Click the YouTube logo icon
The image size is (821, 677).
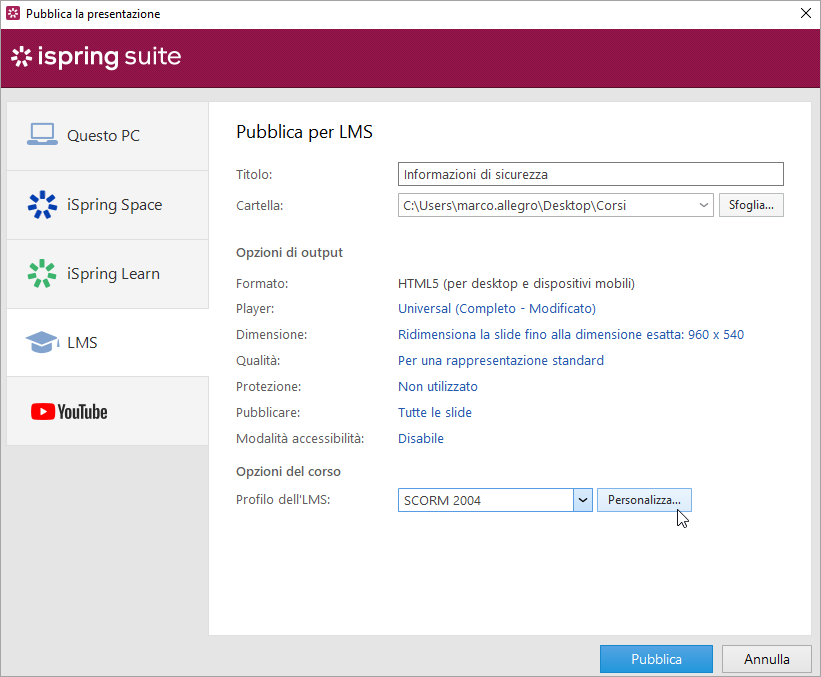[69, 411]
